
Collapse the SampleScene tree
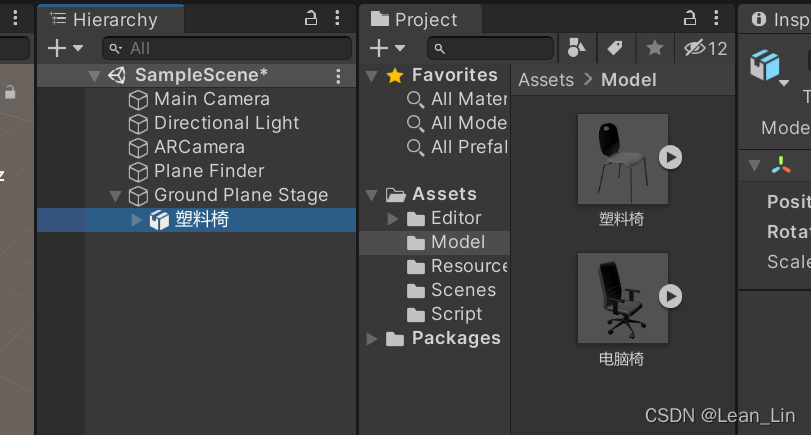point(94,76)
